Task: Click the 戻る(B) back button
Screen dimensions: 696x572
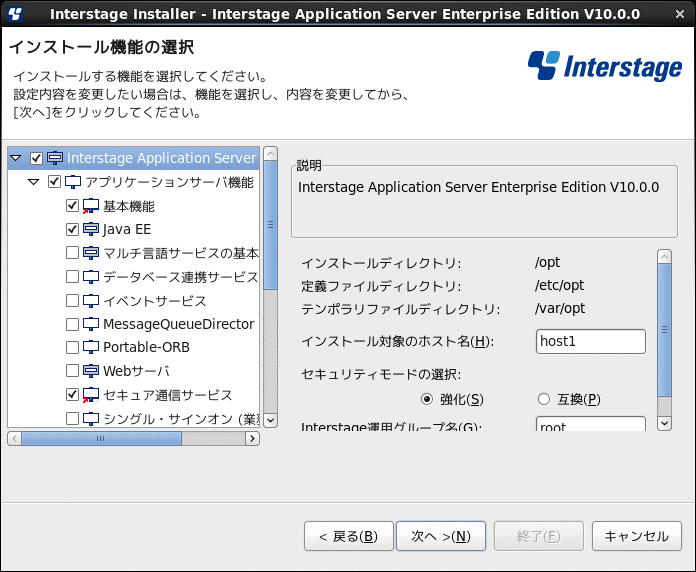Action: [349, 536]
